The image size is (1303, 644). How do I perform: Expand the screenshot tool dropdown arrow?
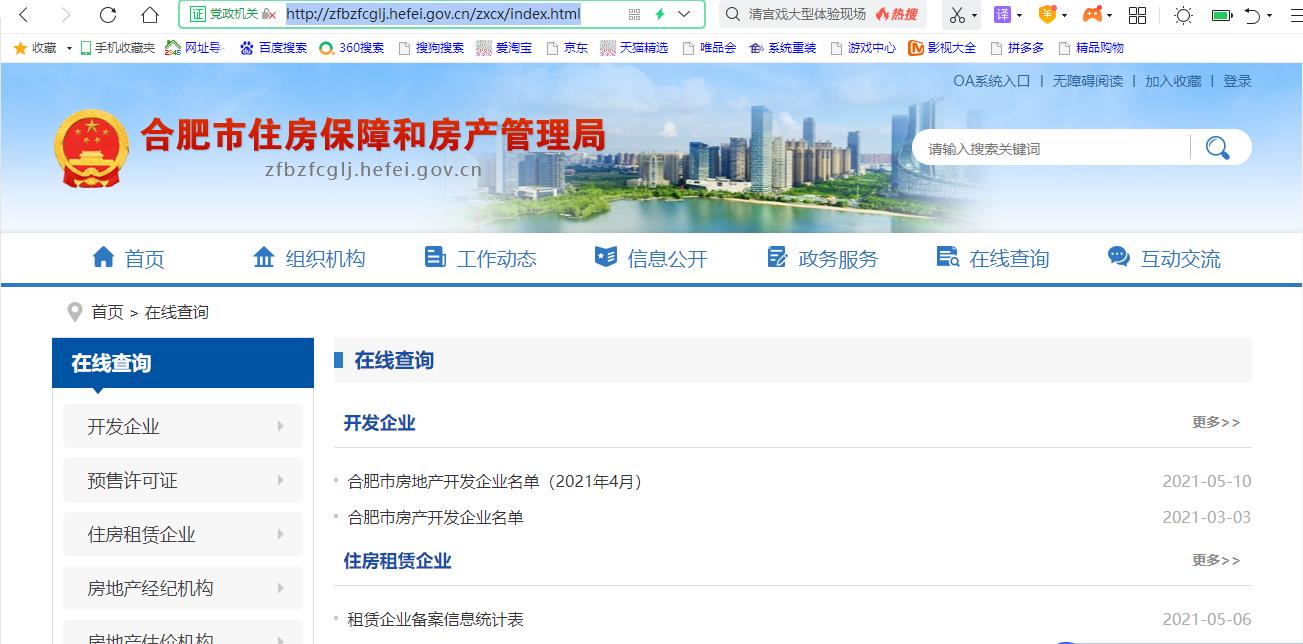pyautogui.click(x=974, y=16)
